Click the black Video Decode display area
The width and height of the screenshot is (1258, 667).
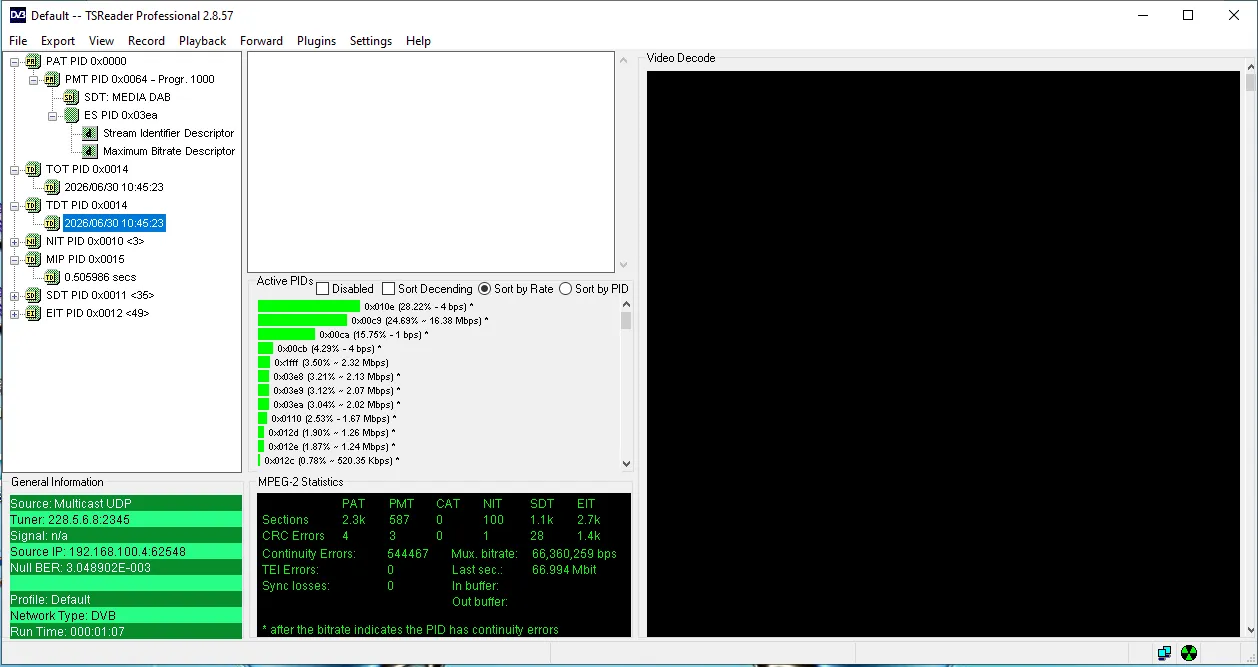pyautogui.click(x=943, y=353)
